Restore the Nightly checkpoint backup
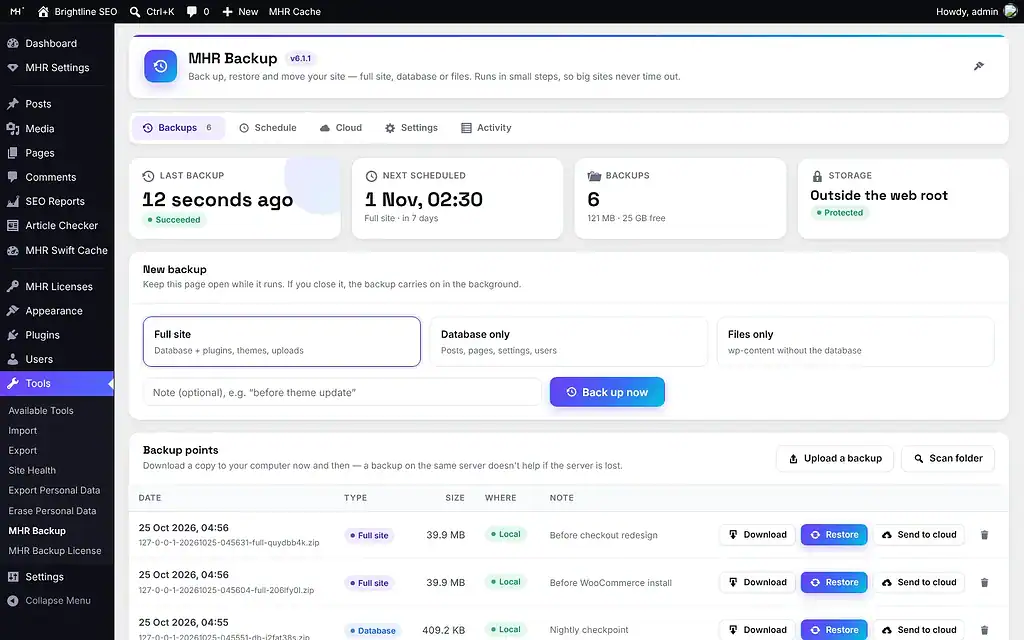The image size is (1024, 640). pyautogui.click(x=834, y=630)
